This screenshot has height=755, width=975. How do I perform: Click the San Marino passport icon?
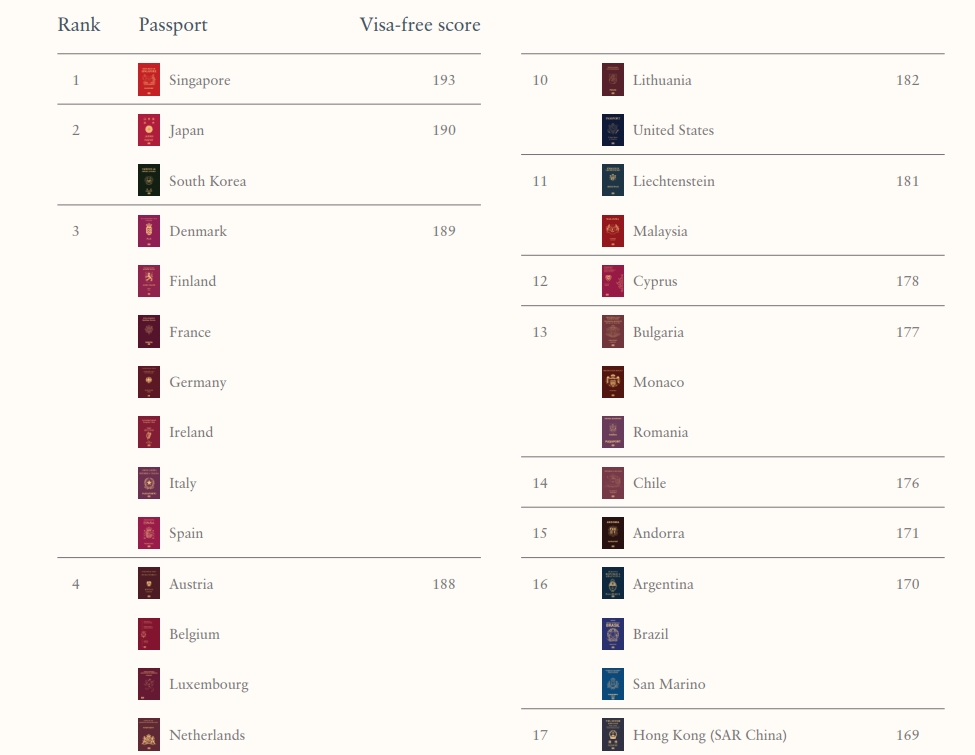613,684
